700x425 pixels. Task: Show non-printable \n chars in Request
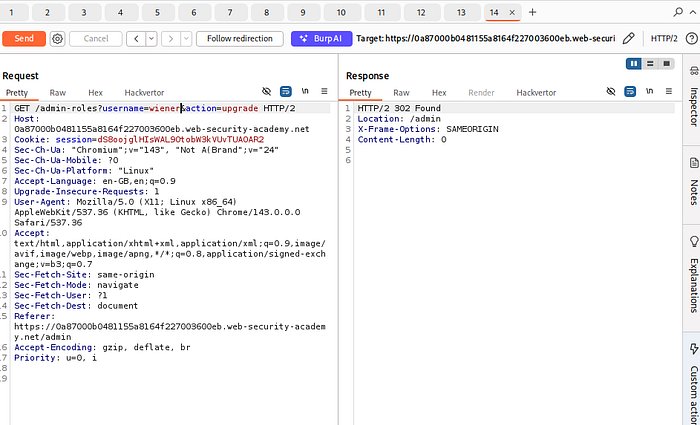pos(305,91)
